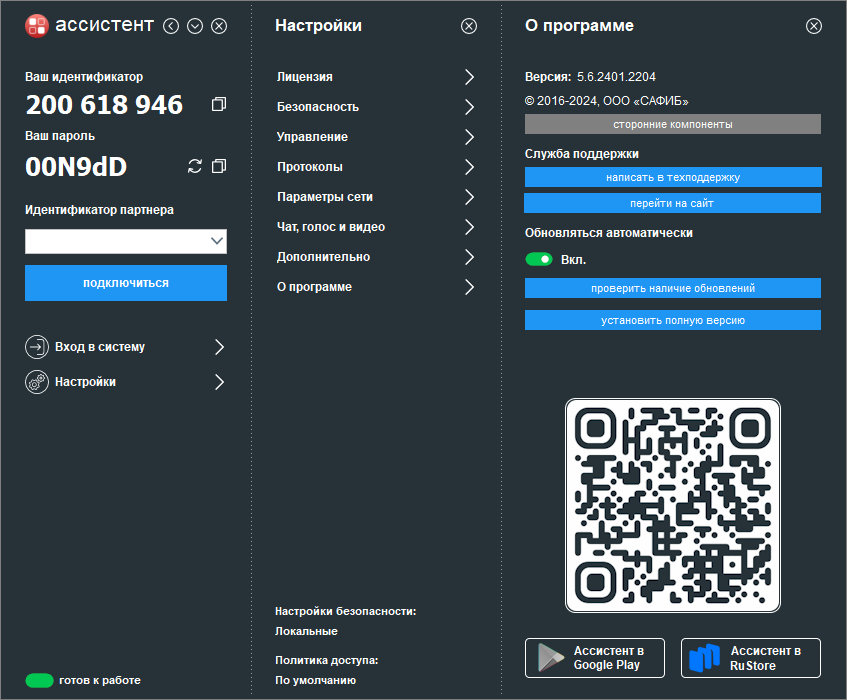The width and height of the screenshot is (847, 700).
Task: Expand Лицензия chevron arrow
Action: click(x=469, y=77)
